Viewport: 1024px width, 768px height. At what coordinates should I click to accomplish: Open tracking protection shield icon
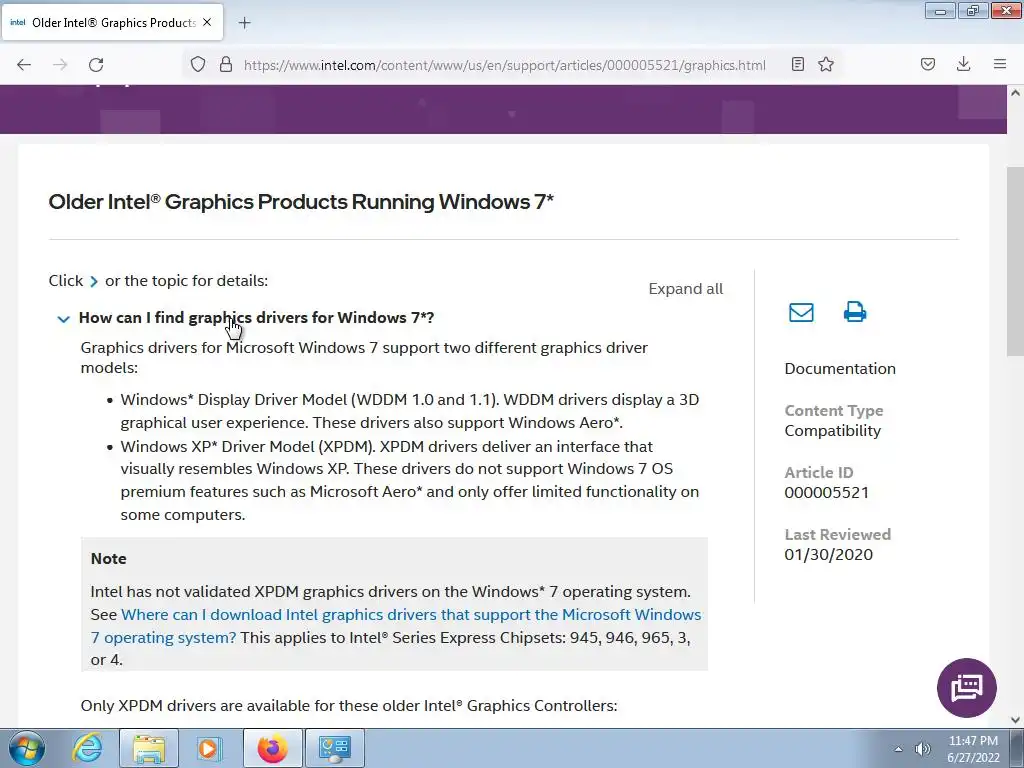click(198, 65)
